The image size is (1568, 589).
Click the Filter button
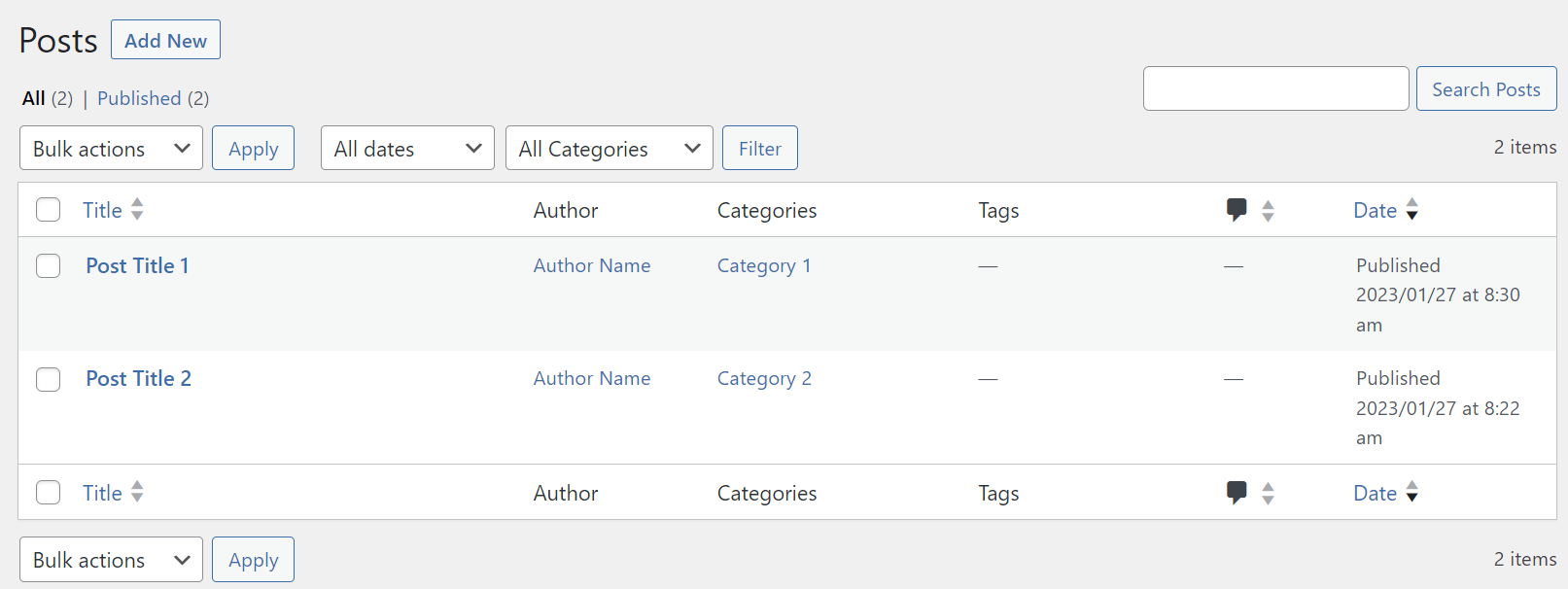click(759, 149)
